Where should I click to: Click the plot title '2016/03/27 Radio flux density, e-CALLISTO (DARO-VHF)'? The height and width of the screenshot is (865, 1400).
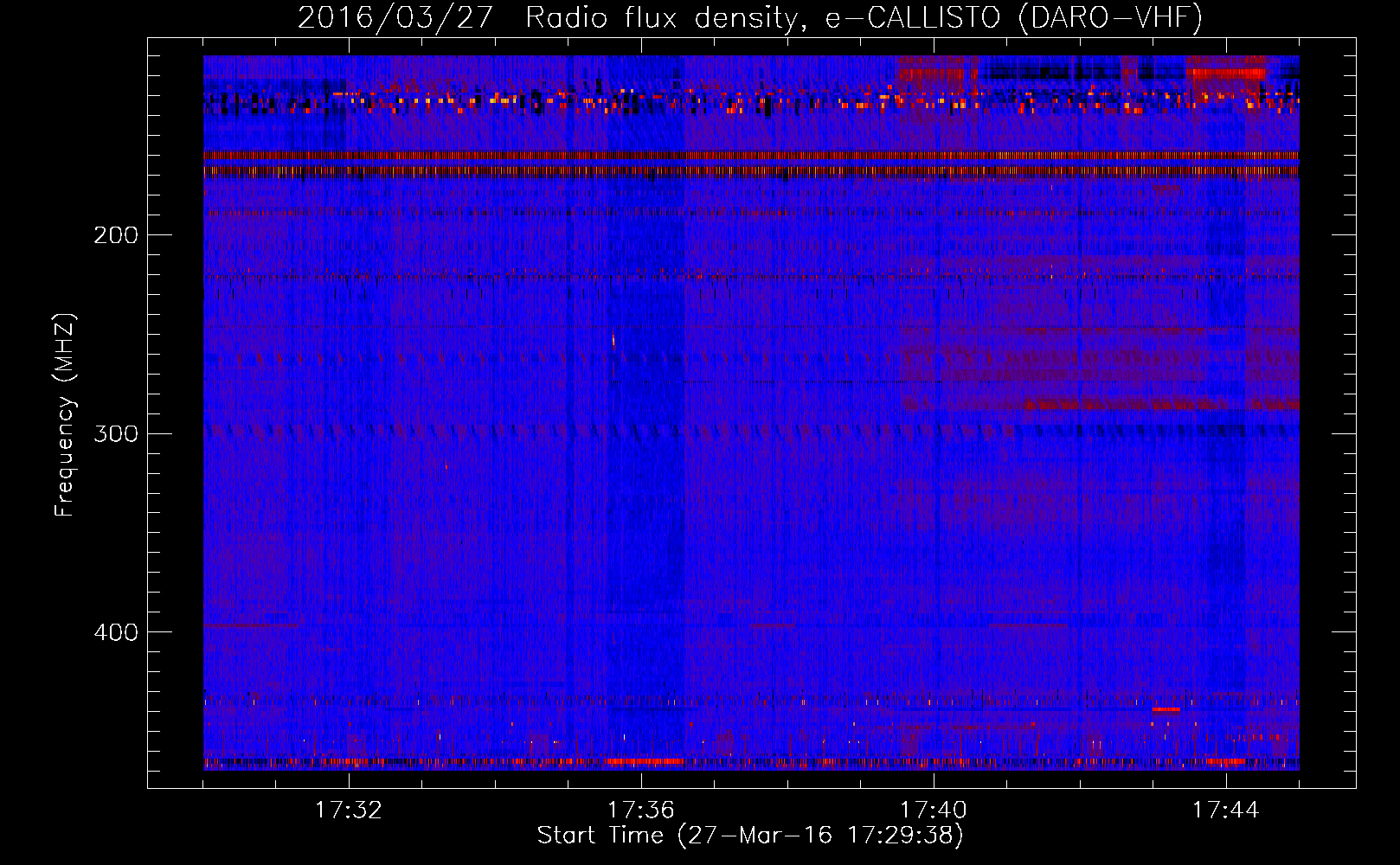tap(750, 17)
